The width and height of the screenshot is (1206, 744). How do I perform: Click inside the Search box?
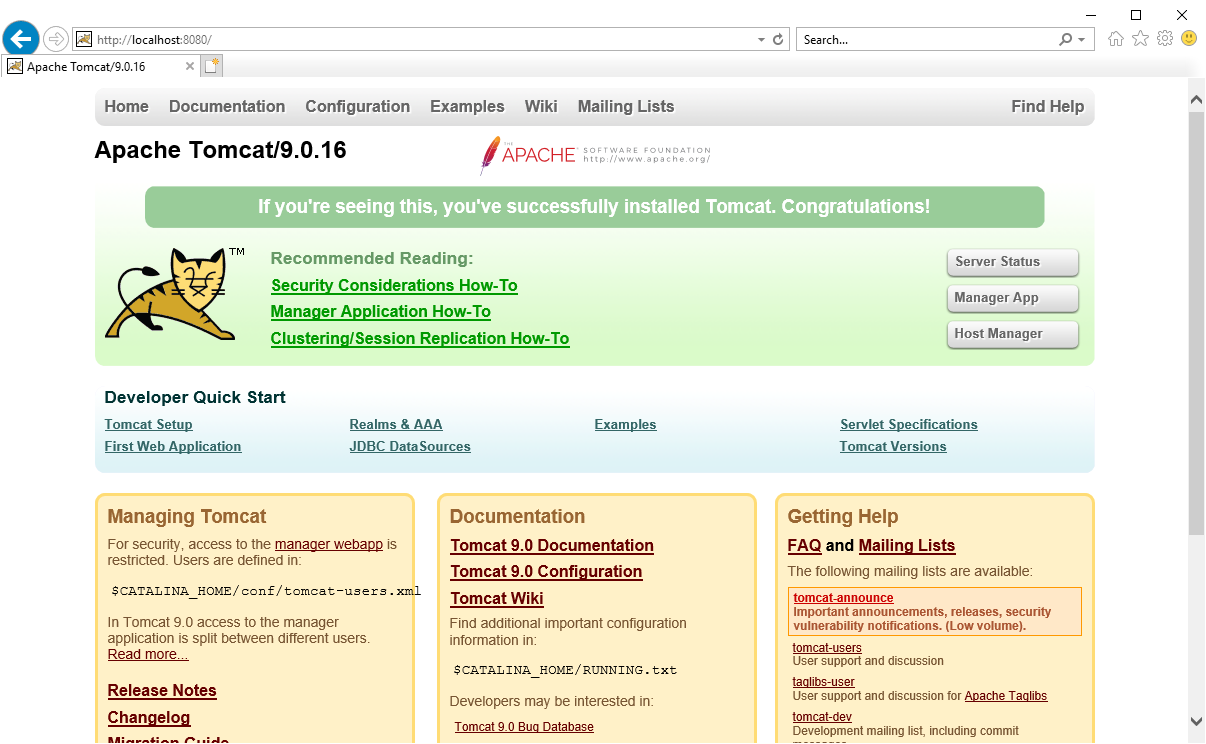coord(927,40)
